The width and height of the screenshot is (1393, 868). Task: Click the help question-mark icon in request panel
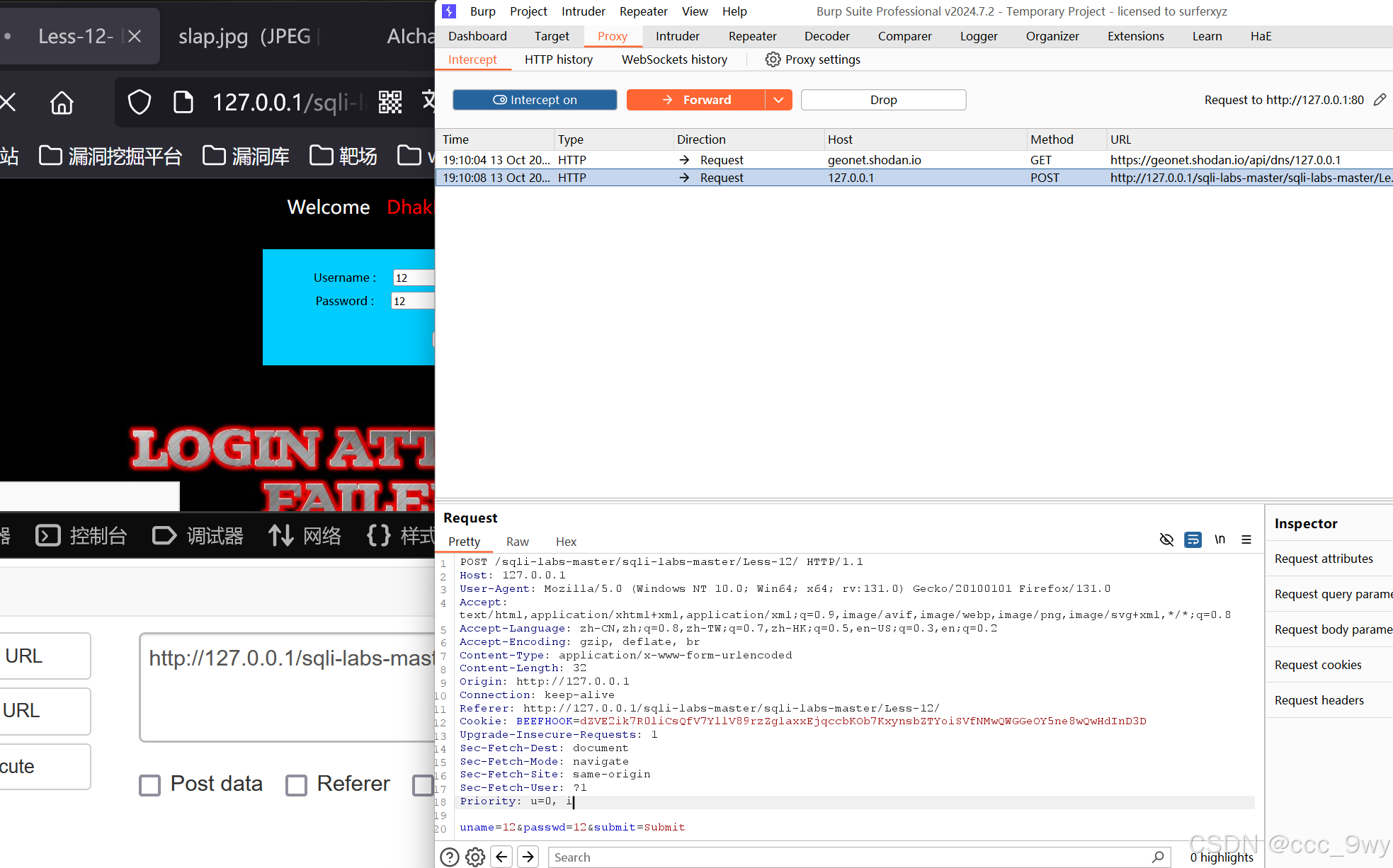450,857
